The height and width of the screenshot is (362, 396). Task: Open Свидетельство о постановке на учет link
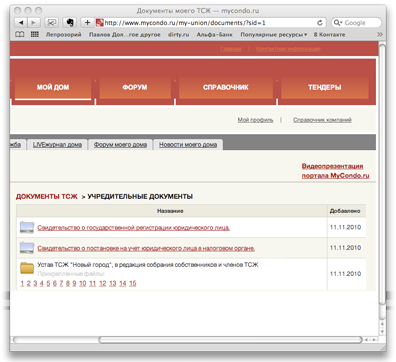tap(146, 248)
